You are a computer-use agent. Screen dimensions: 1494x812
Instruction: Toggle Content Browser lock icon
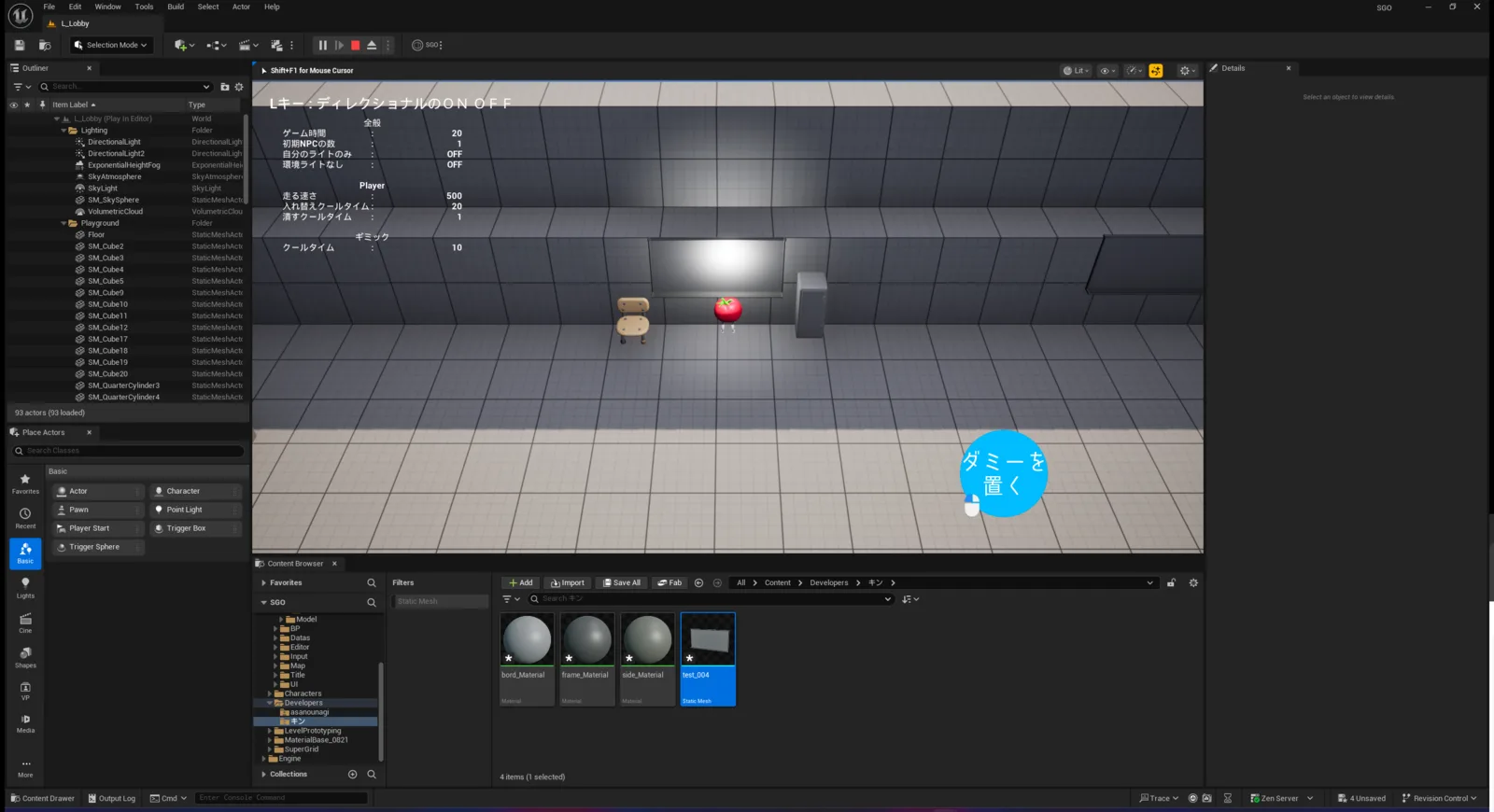click(x=1171, y=582)
